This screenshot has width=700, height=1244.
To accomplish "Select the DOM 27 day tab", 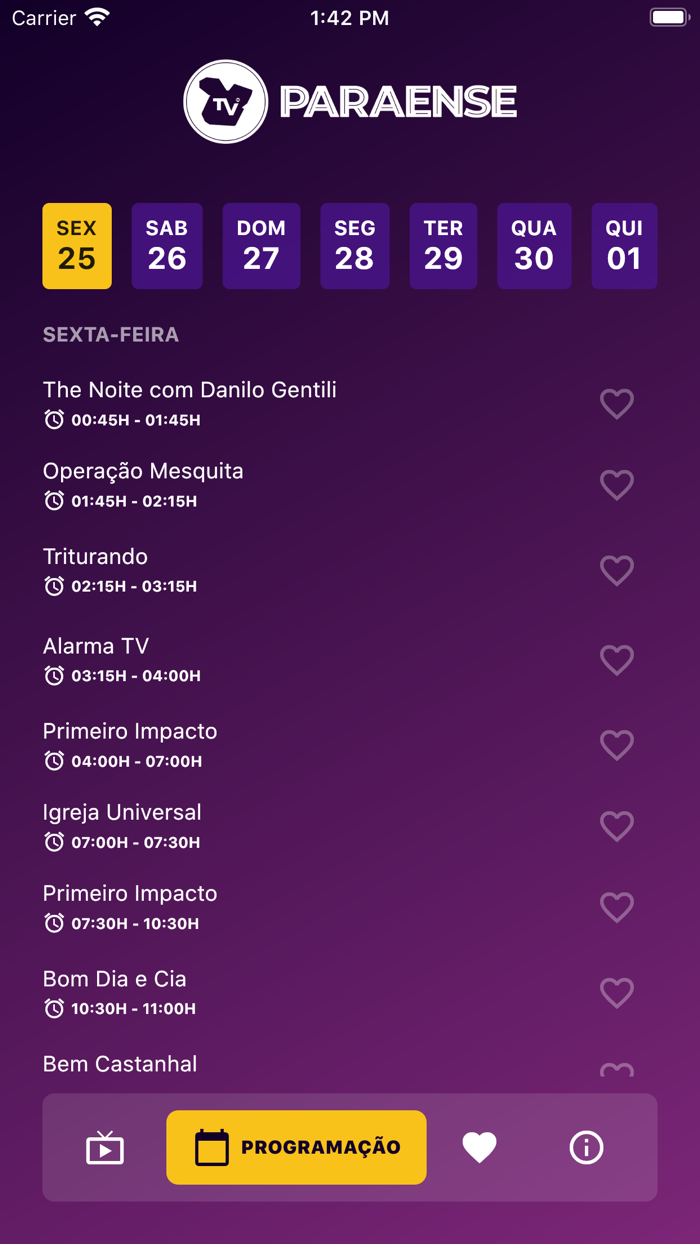I will pyautogui.click(x=261, y=246).
